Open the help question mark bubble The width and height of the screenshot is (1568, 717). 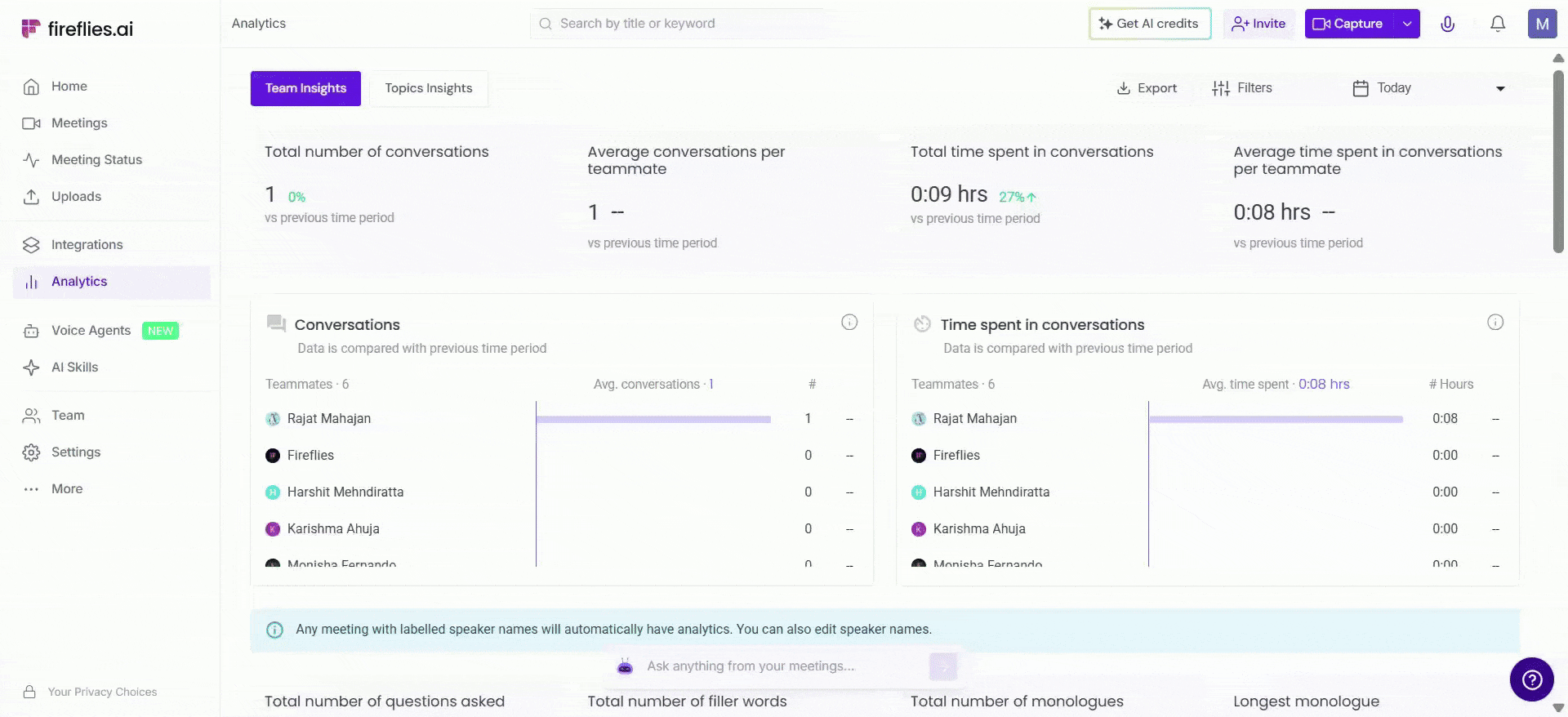[x=1531, y=679]
